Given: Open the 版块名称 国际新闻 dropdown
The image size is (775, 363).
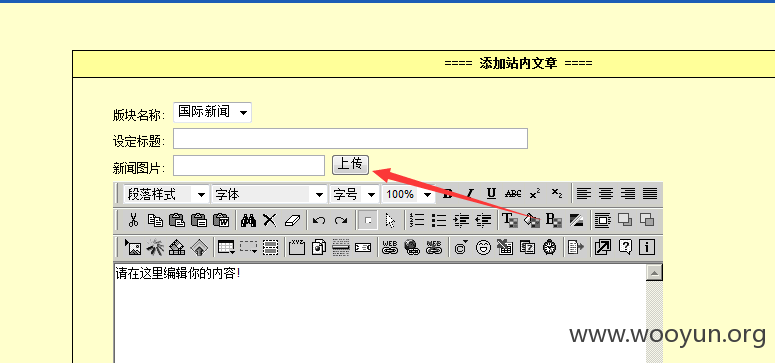Looking at the screenshot, I should click(x=212, y=112).
